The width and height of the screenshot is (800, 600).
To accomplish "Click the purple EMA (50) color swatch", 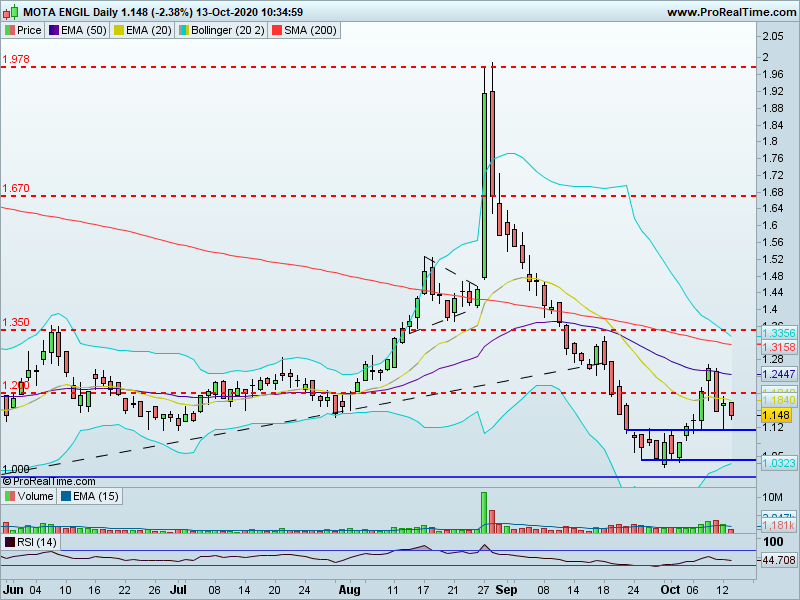I will 54,31.
